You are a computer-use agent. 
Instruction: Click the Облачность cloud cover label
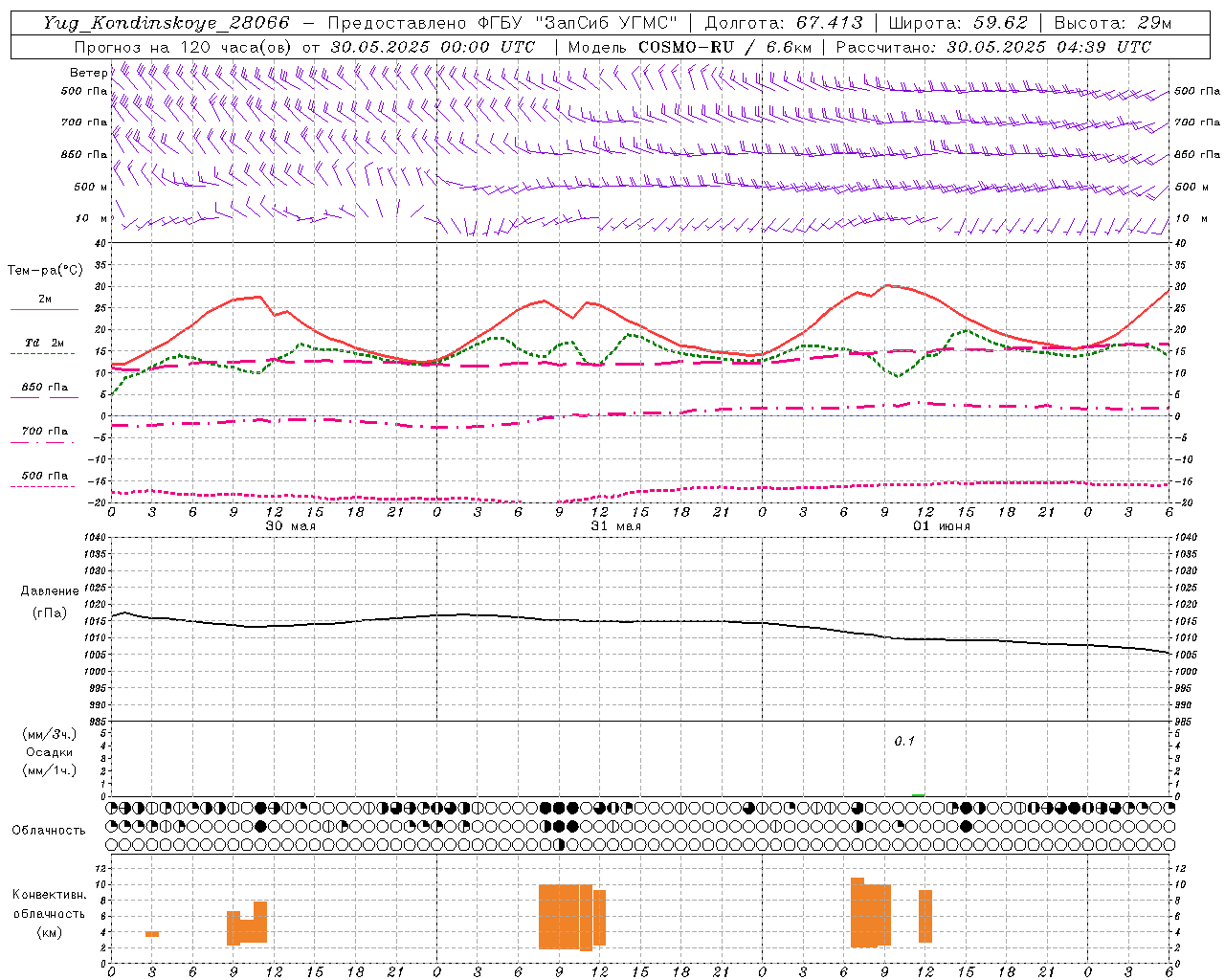[x=49, y=830]
